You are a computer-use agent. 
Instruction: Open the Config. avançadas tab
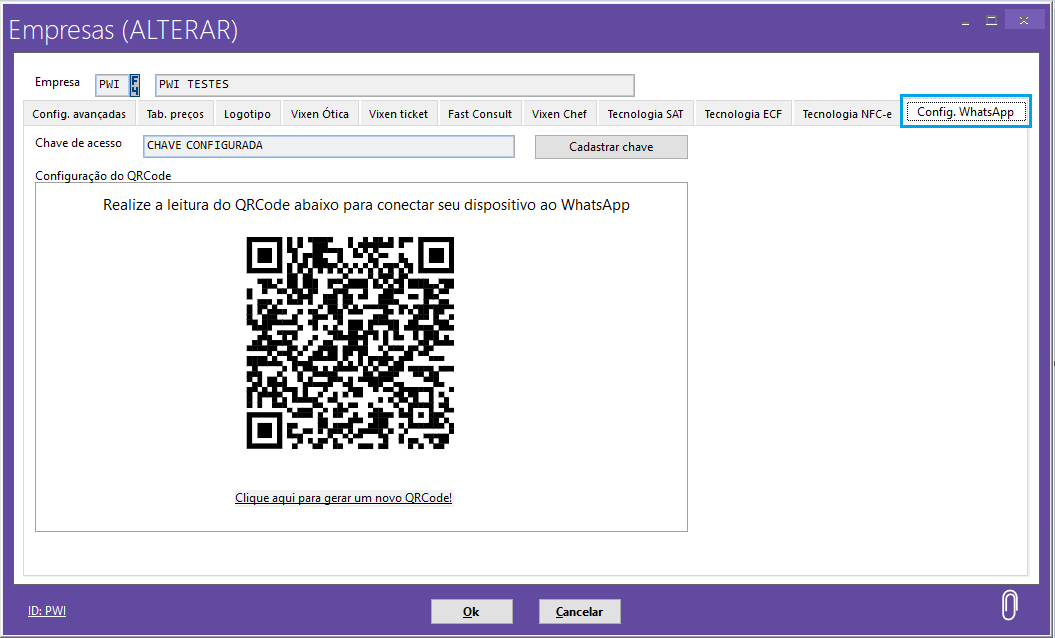coord(79,114)
